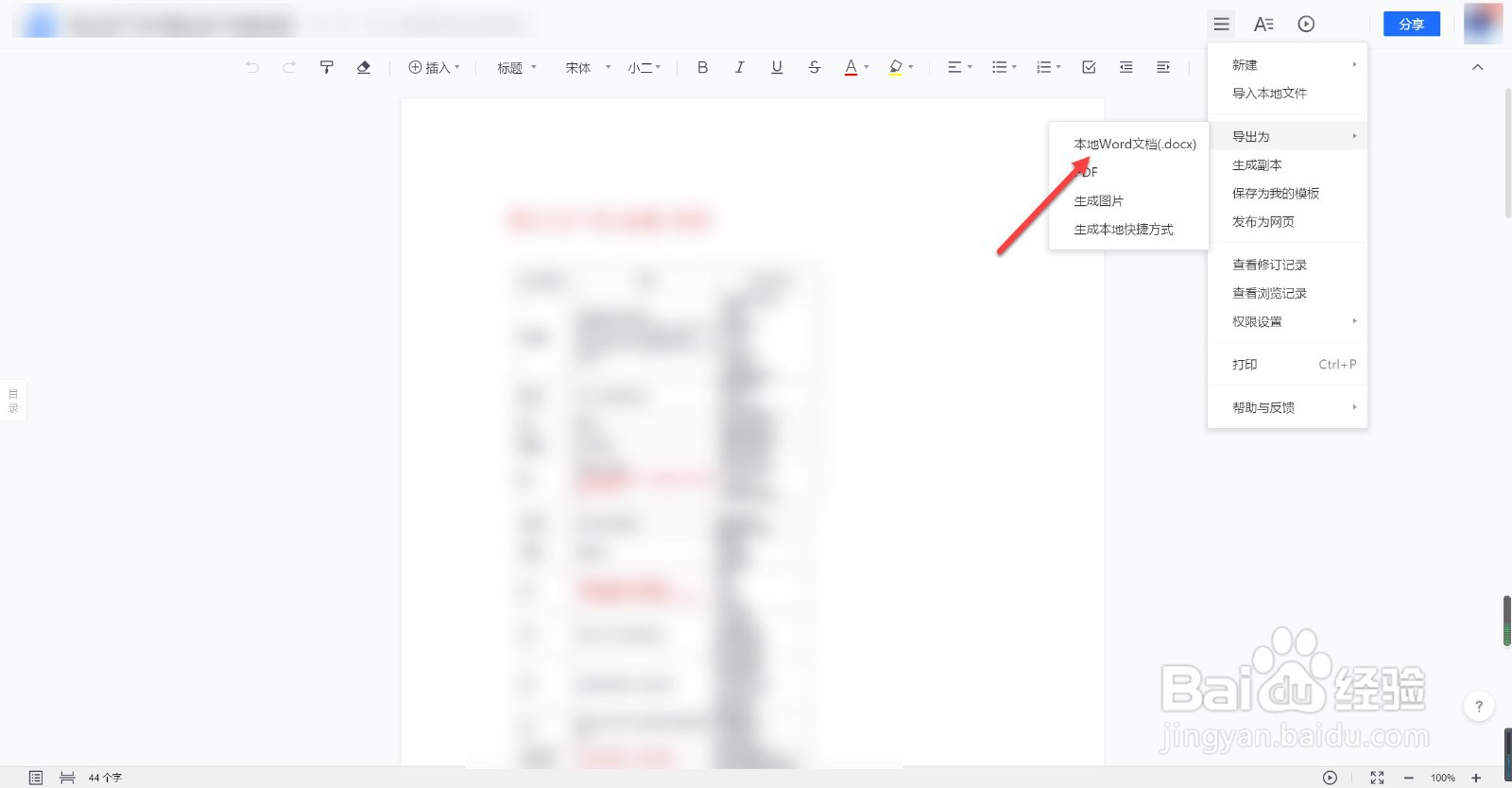Image resolution: width=1512 pixels, height=788 pixels.
Task: Click the page width icon in status bar
Action: 67,778
